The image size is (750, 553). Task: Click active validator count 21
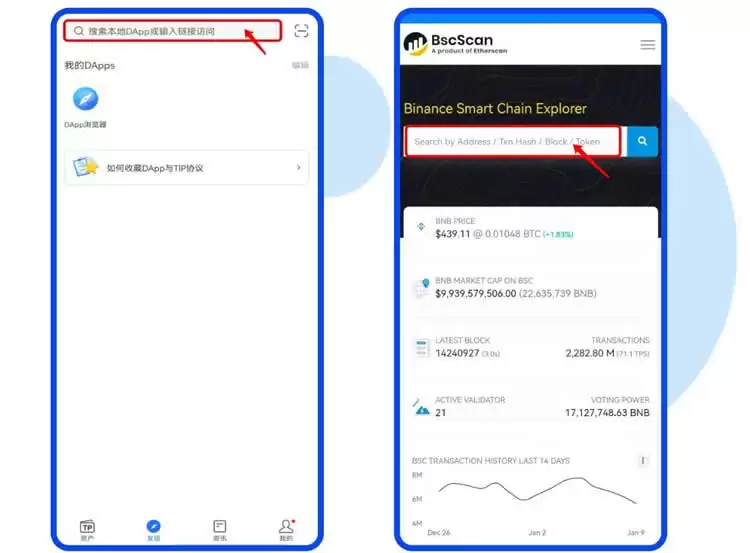pos(441,413)
